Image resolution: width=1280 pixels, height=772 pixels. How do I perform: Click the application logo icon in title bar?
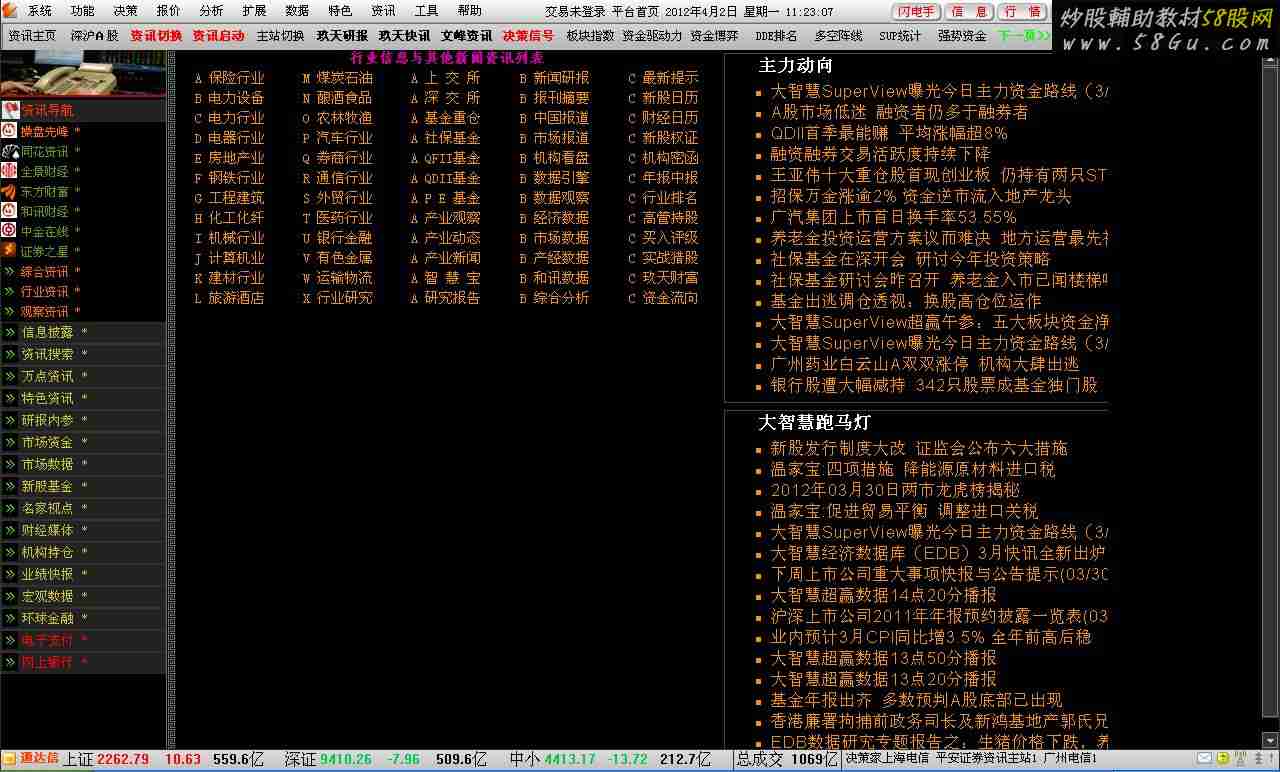[x=10, y=11]
